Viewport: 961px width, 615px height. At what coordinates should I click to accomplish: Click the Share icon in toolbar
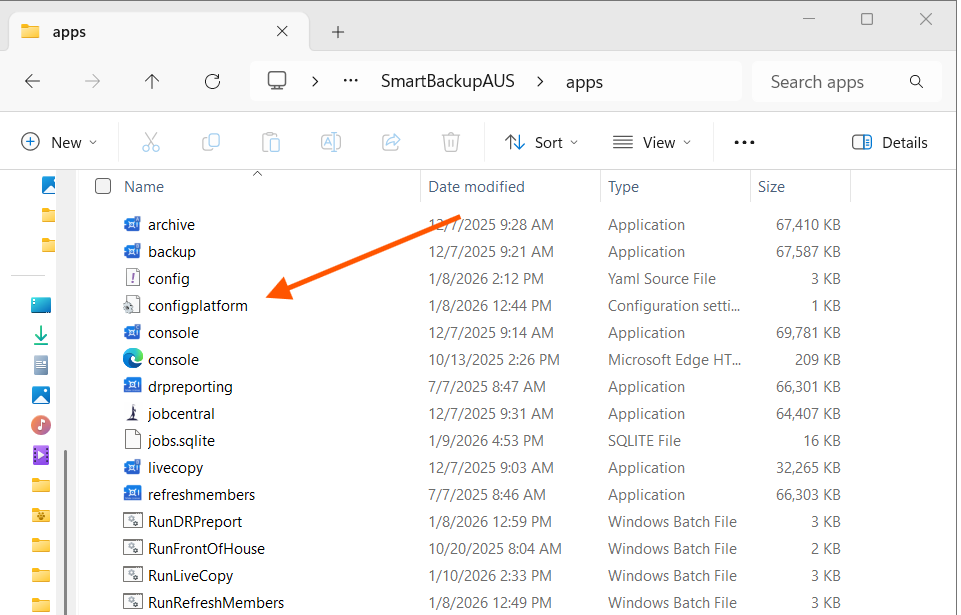391,142
